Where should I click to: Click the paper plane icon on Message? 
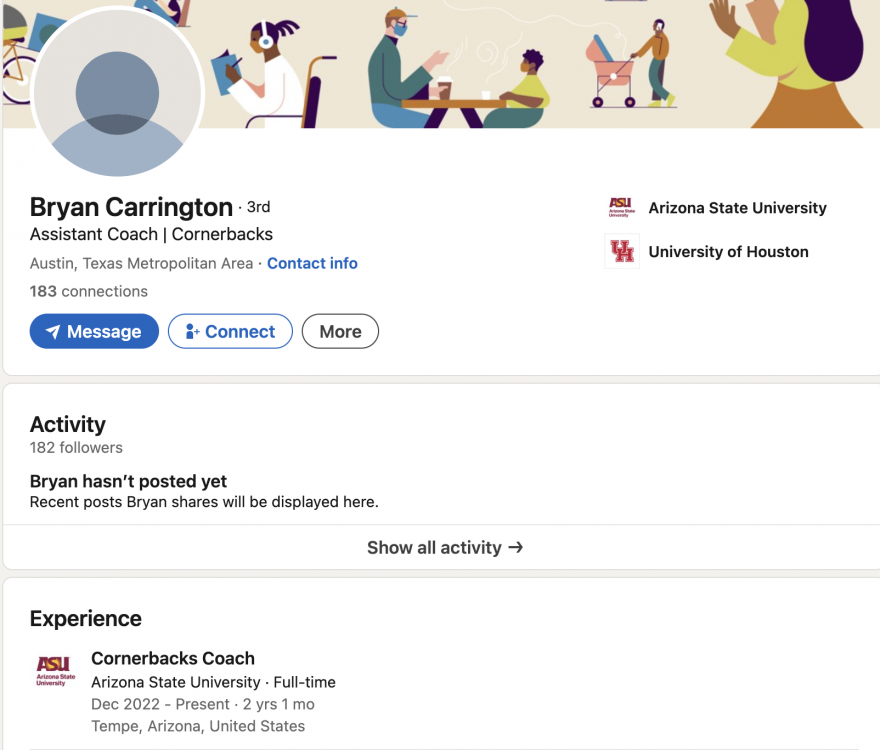(x=53, y=332)
